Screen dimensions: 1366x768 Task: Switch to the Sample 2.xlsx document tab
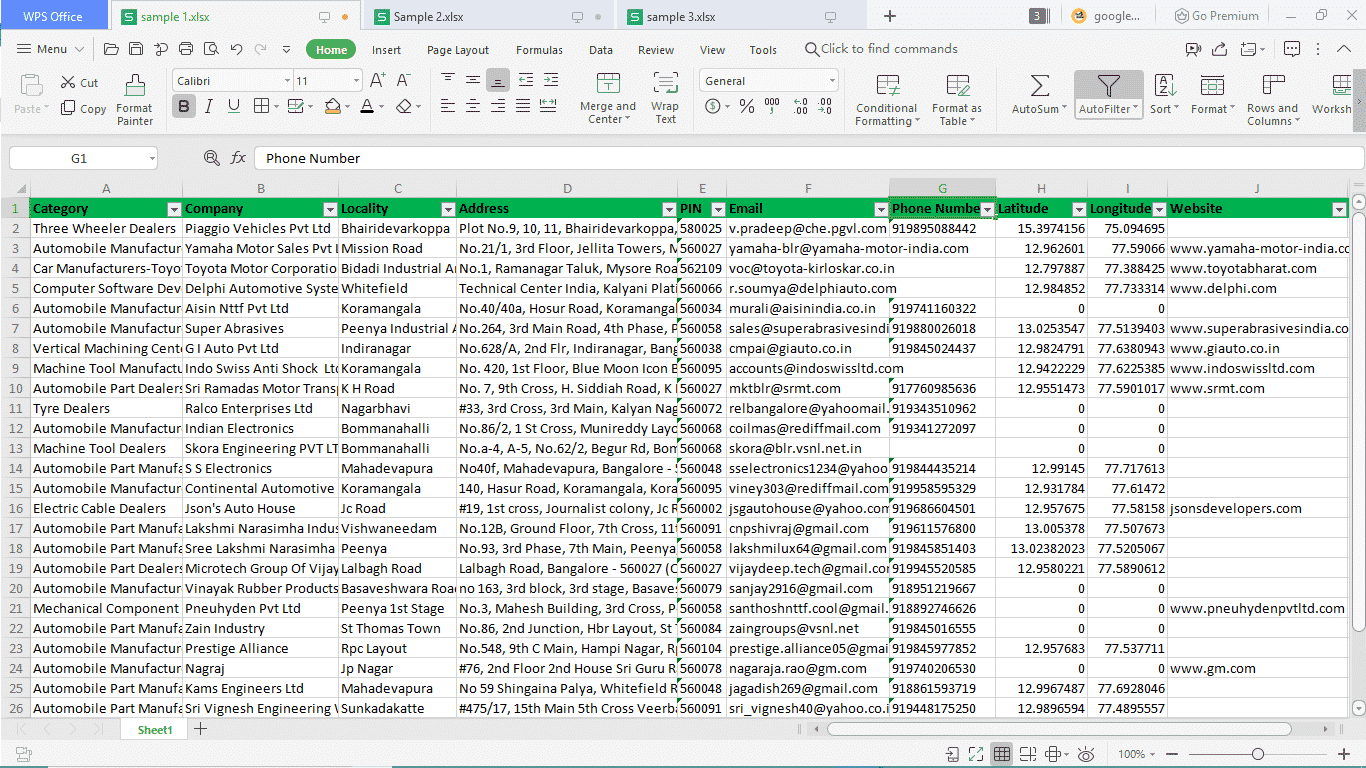[490, 16]
